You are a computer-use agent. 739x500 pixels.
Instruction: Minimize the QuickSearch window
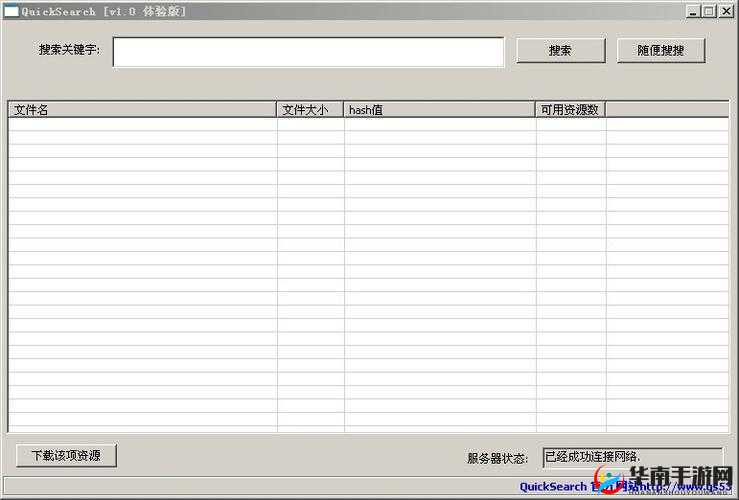[x=694, y=11]
